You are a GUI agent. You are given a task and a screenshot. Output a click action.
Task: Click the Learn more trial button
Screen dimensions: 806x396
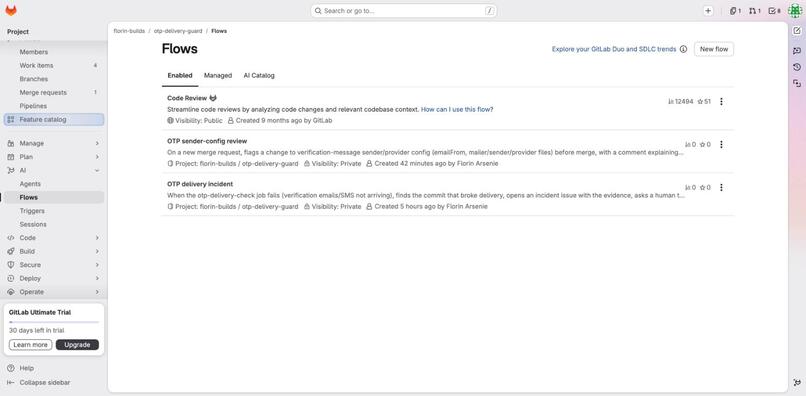tap(30, 345)
